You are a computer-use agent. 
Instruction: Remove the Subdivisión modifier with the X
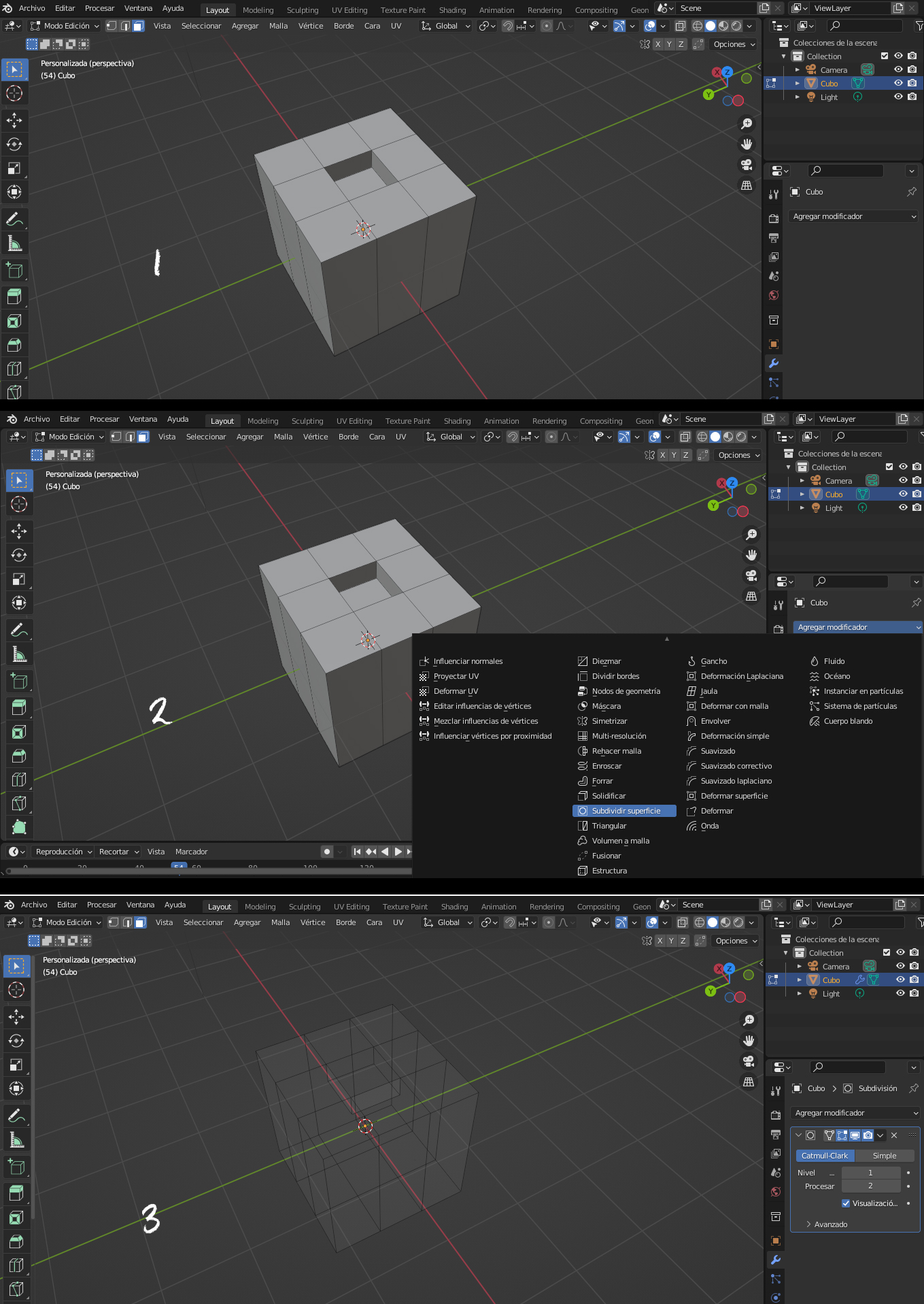click(894, 1135)
